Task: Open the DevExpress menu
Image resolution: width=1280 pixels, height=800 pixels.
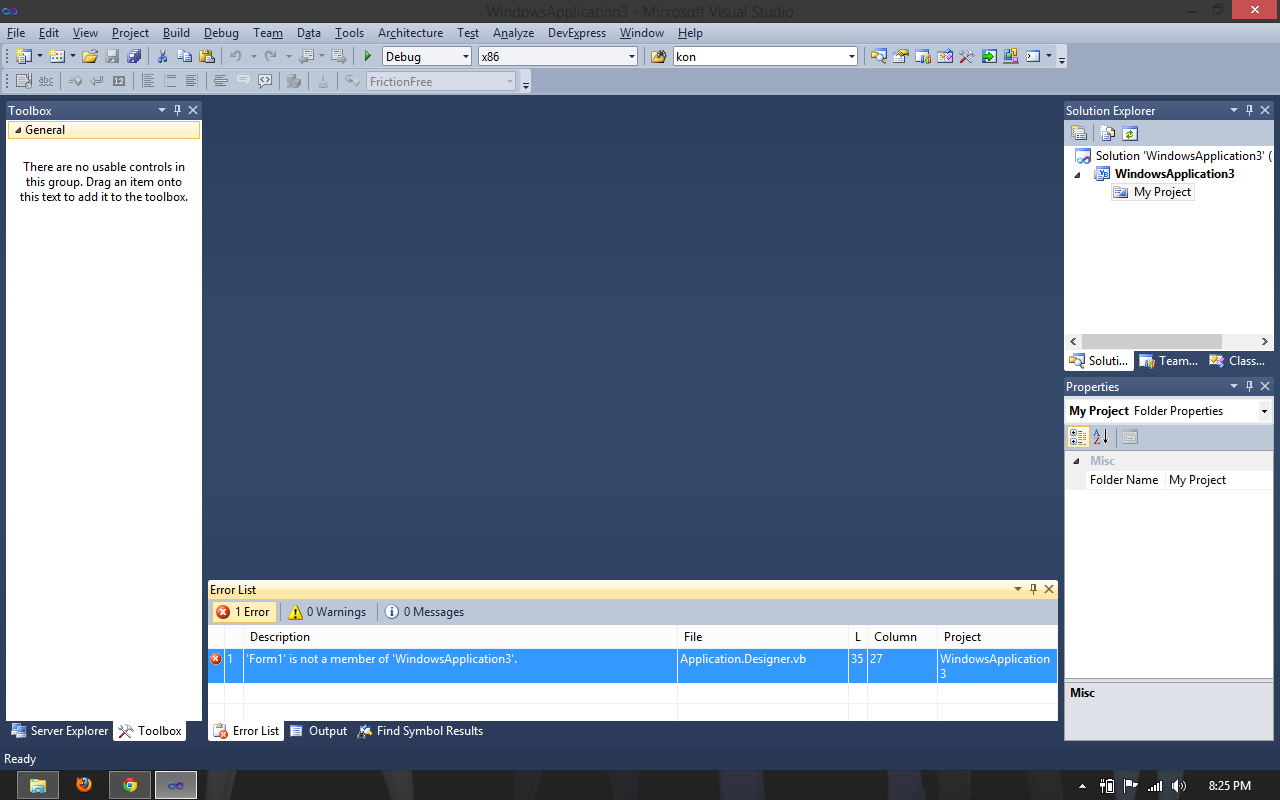Action: (x=577, y=33)
